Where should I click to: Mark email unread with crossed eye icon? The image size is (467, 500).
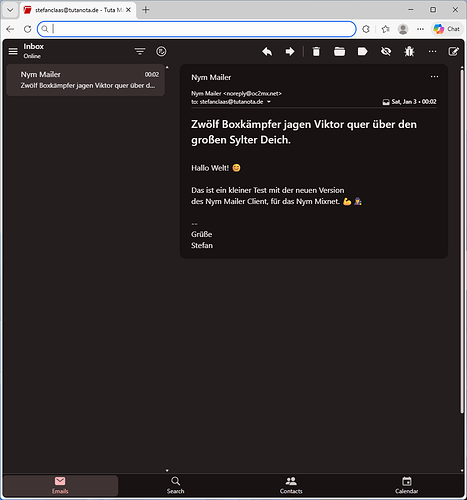(x=386, y=51)
